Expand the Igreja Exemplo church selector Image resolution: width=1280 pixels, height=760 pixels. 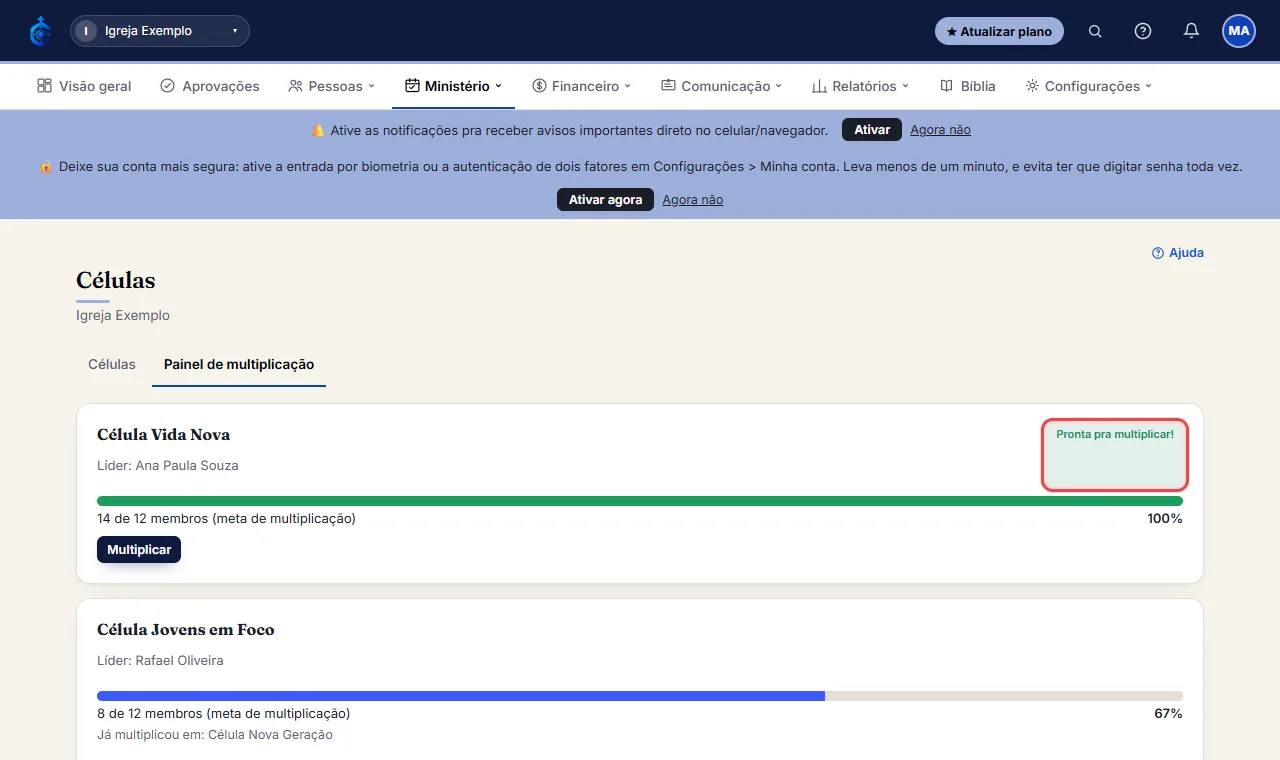tap(160, 31)
